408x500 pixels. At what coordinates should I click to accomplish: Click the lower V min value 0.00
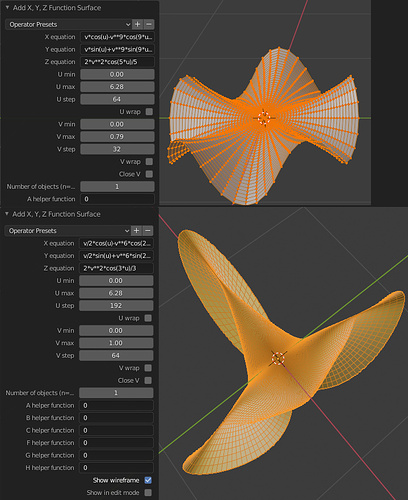pos(116,331)
